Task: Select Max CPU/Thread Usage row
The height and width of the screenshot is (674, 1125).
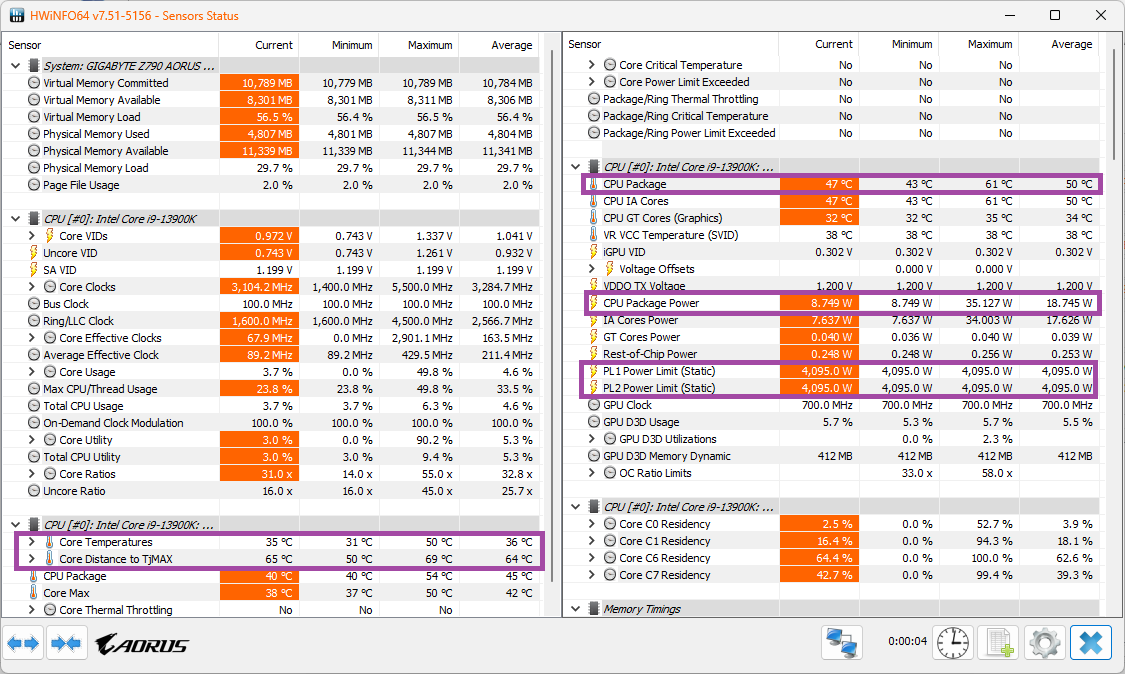Action: (271, 389)
